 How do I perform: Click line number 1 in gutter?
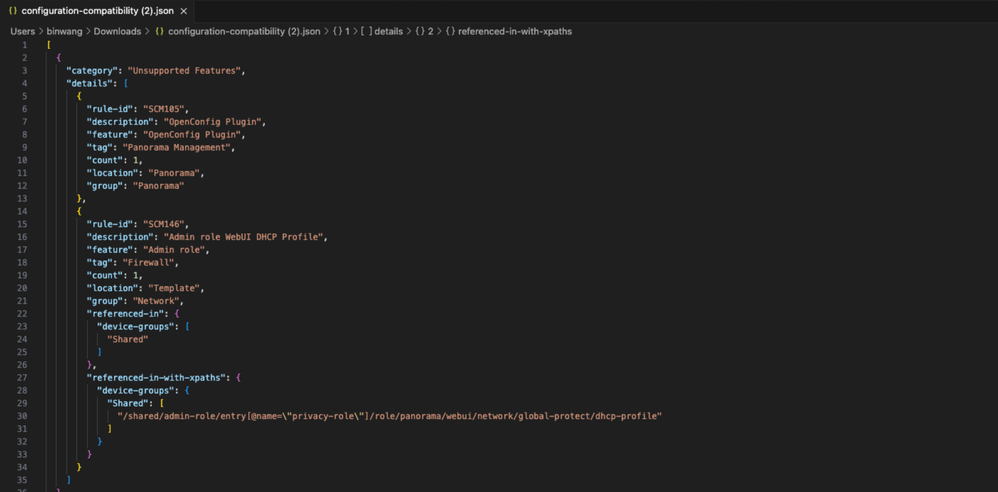coord(25,45)
